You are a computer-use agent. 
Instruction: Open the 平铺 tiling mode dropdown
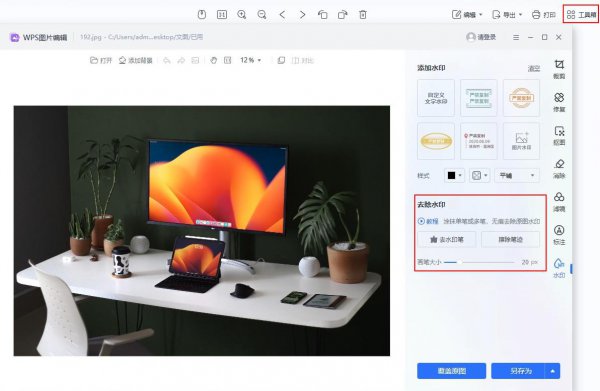click(x=517, y=176)
